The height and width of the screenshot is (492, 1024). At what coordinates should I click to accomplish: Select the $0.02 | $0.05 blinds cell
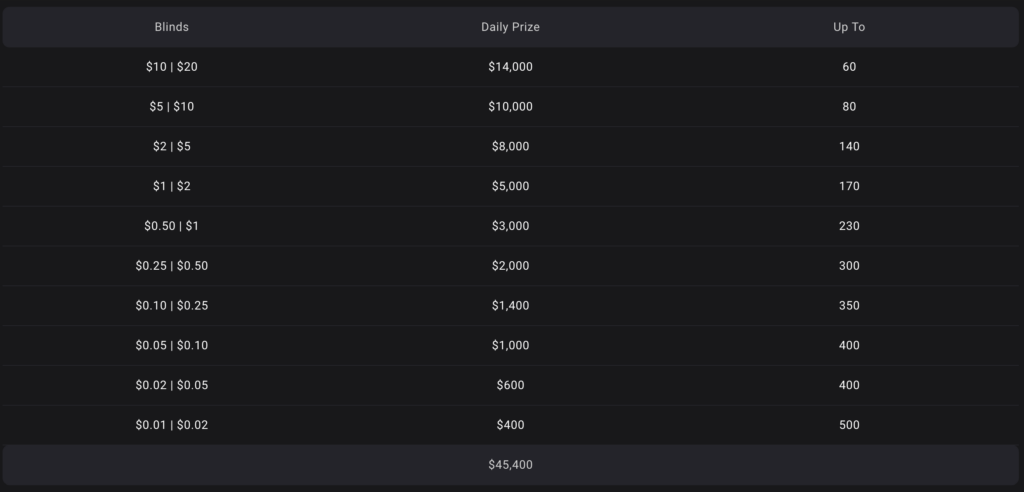(172, 385)
